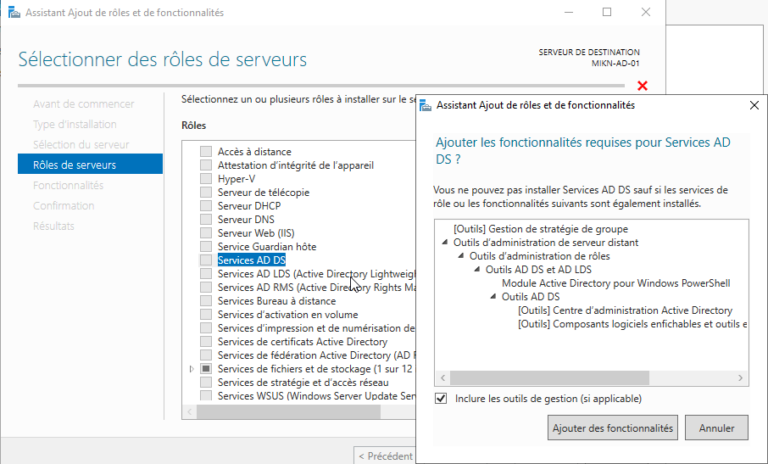Select Centre d'administration Active Directory item
This screenshot has width=768, height=464.
click(625, 310)
